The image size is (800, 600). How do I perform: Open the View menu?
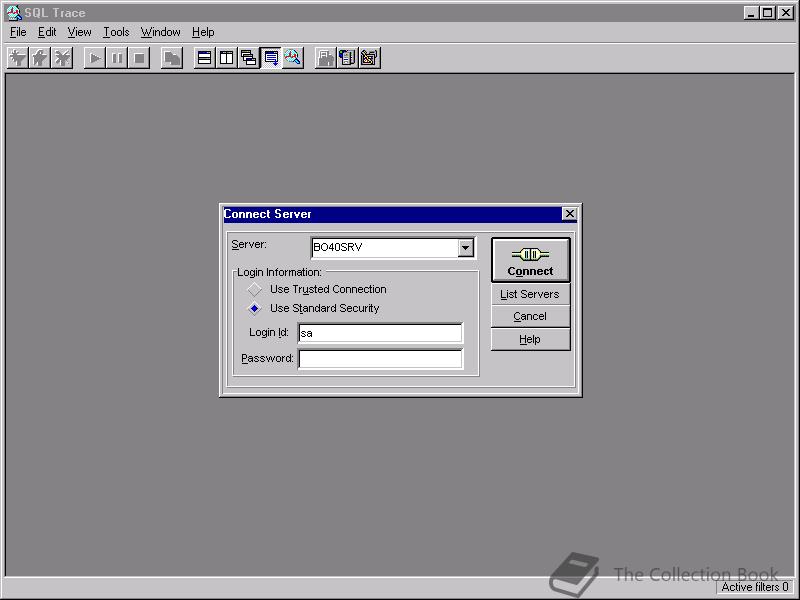click(x=79, y=32)
